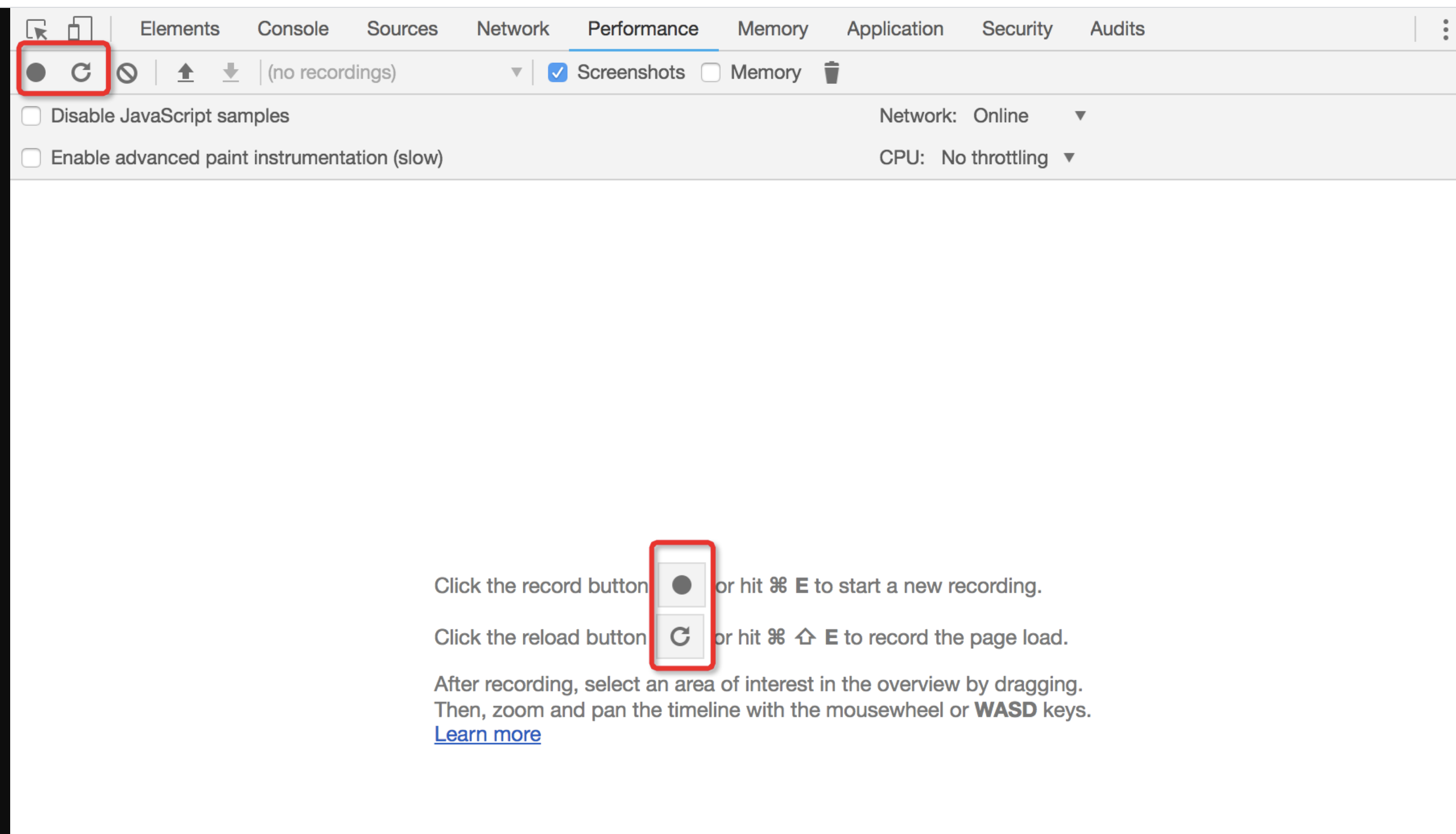Enable the Memory checkbox

point(710,73)
